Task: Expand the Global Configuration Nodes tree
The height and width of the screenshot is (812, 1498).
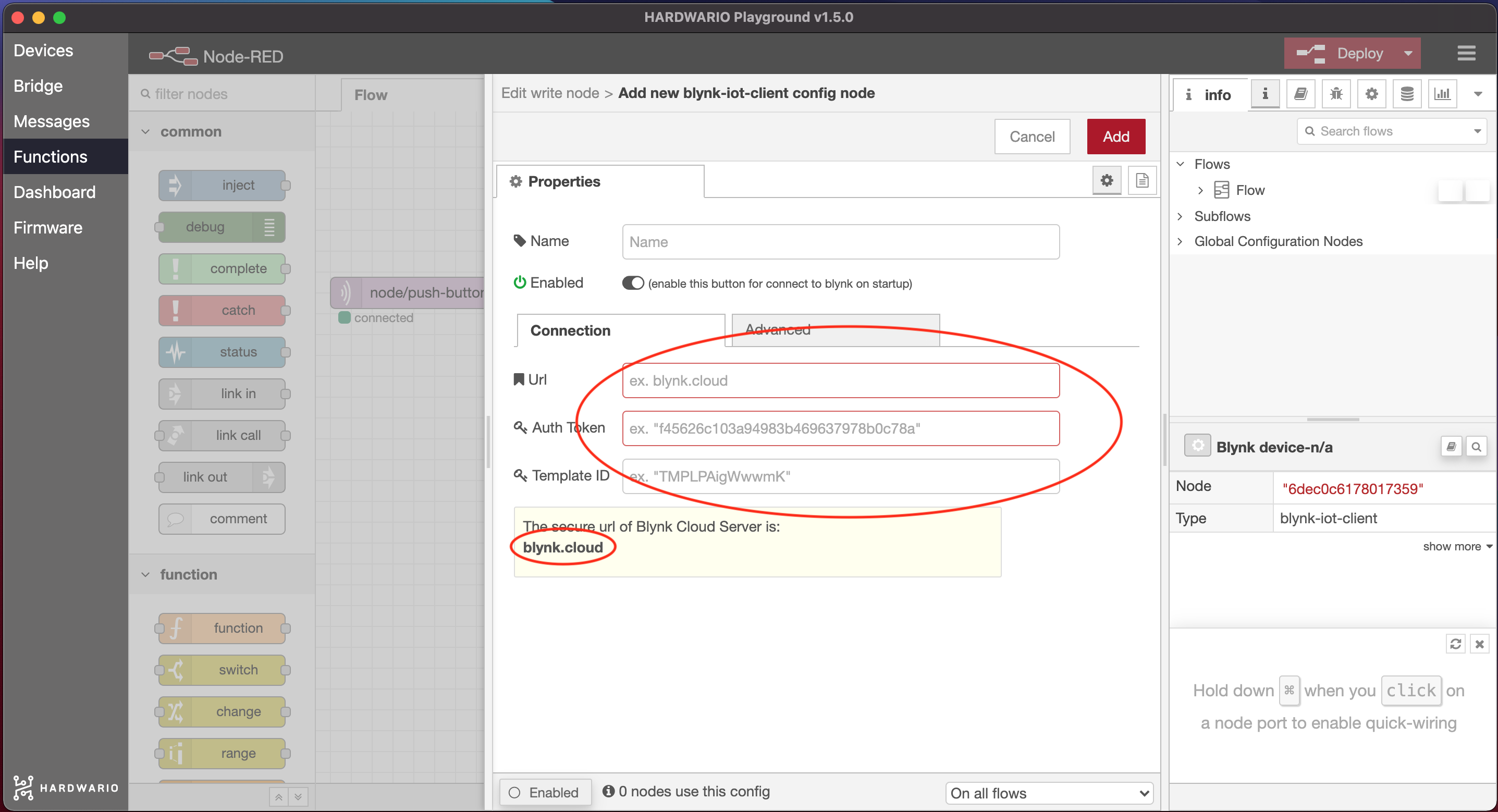Action: click(1180, 241)
